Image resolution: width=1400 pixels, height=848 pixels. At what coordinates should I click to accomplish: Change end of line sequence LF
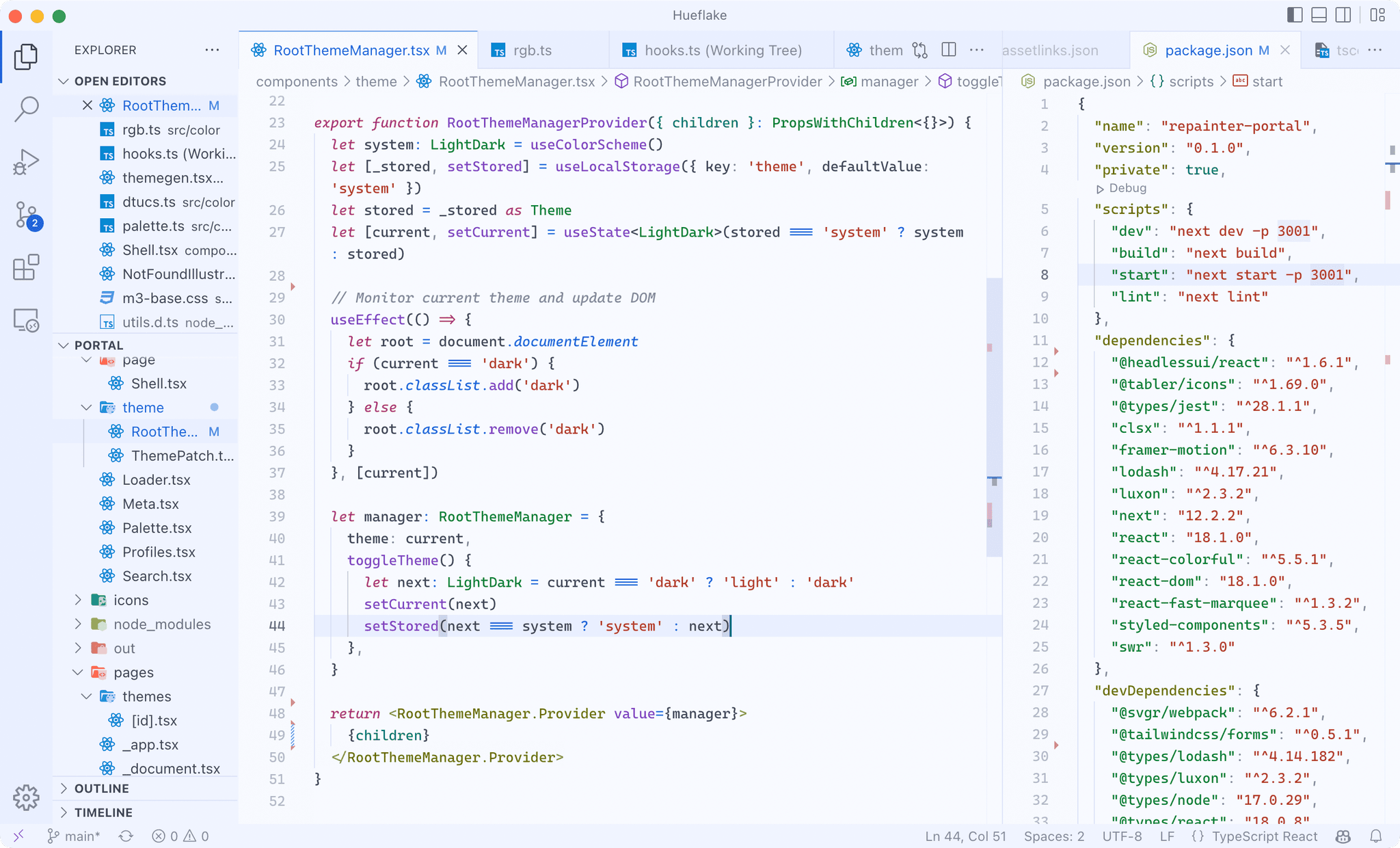pos(1167,836)
